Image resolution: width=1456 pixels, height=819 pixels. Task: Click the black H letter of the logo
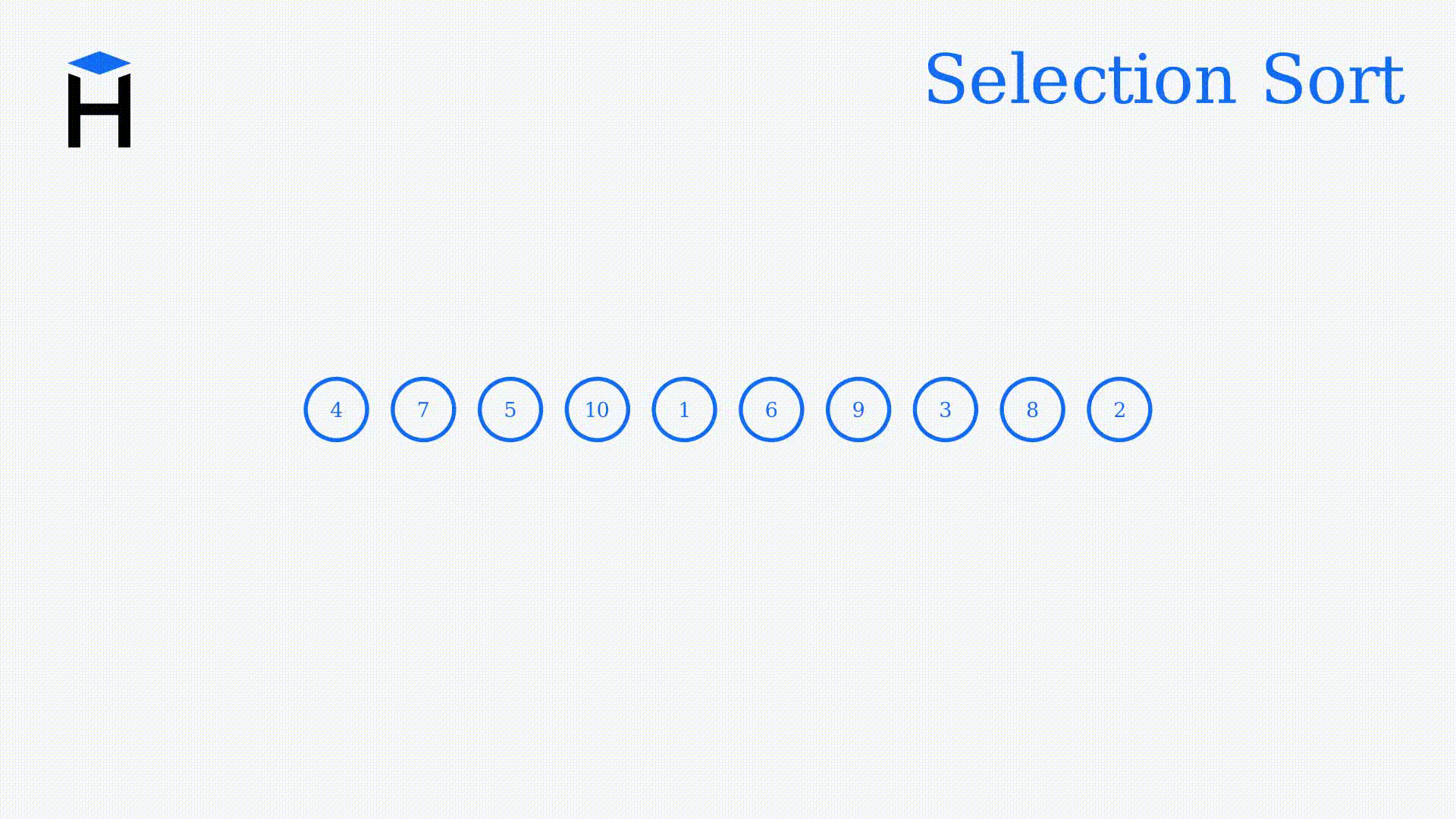99,112
